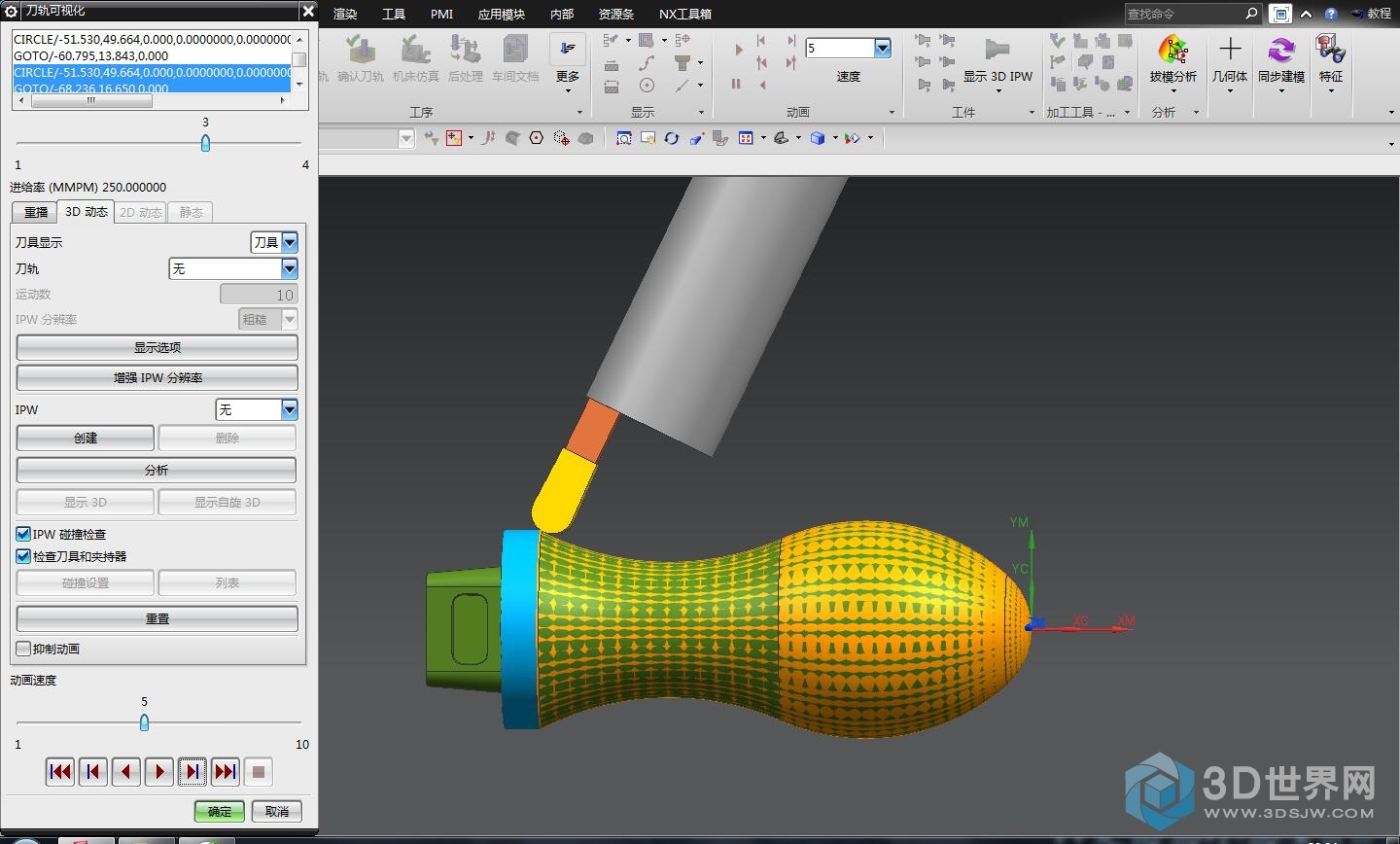The image size is (1400, 844).
Task: Toggle IPW 碰撞检查 checkbox
Action: (x=23, y=534)
